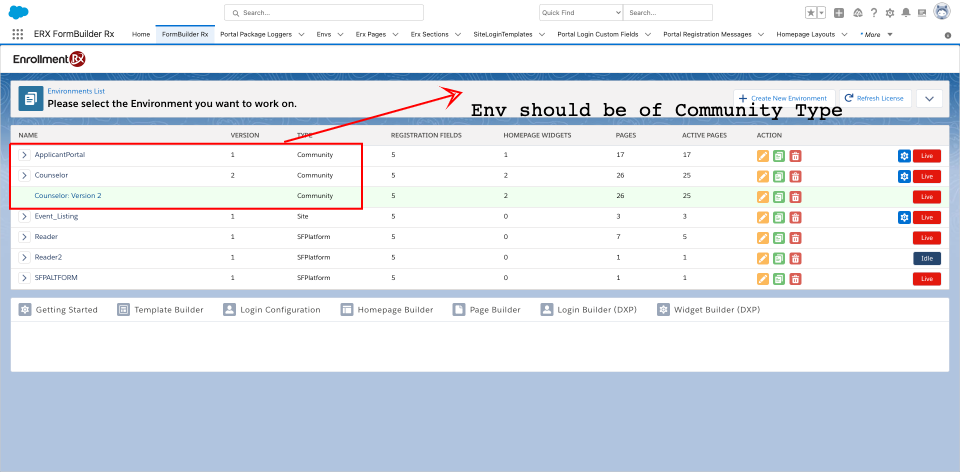Toggle Live status for SFPALTFORM environment
Screen dimensions: 960x472
[x=926, y=278]
